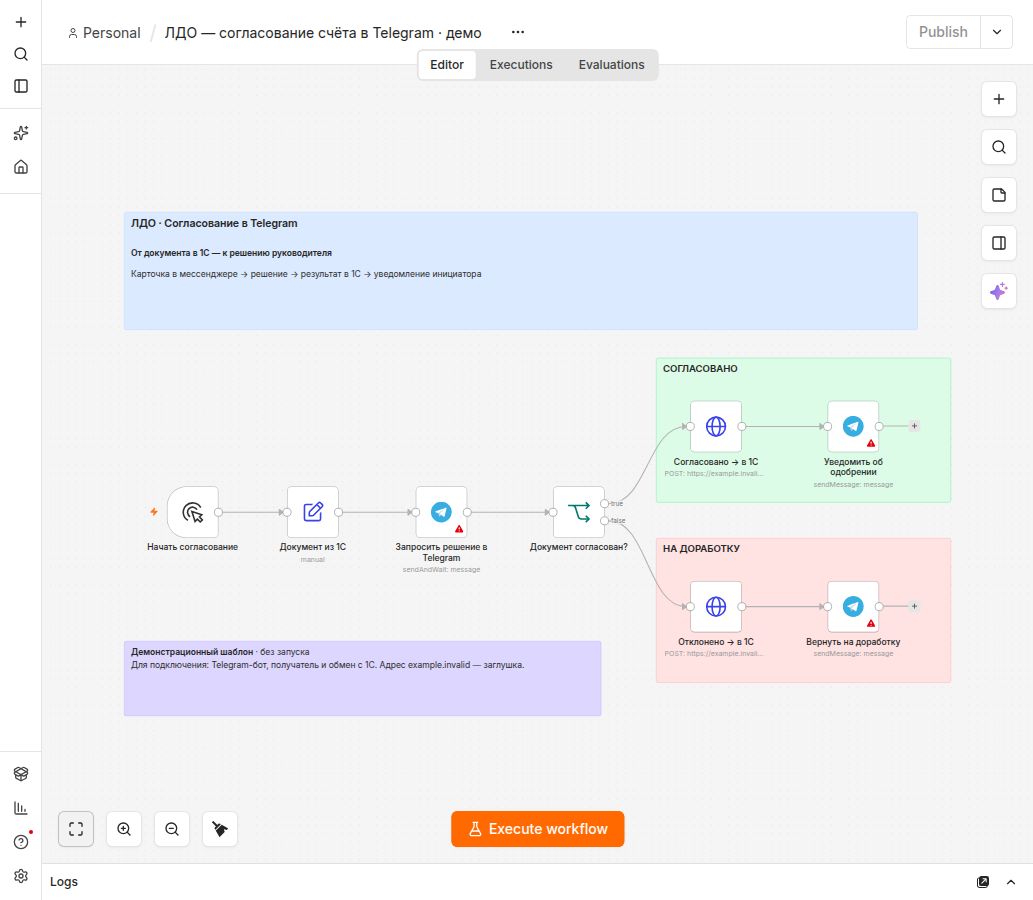The image size is (1033, 900).
Task: Select the 'Начать согласование' trigger node
Action: click(x=192, y=512)
